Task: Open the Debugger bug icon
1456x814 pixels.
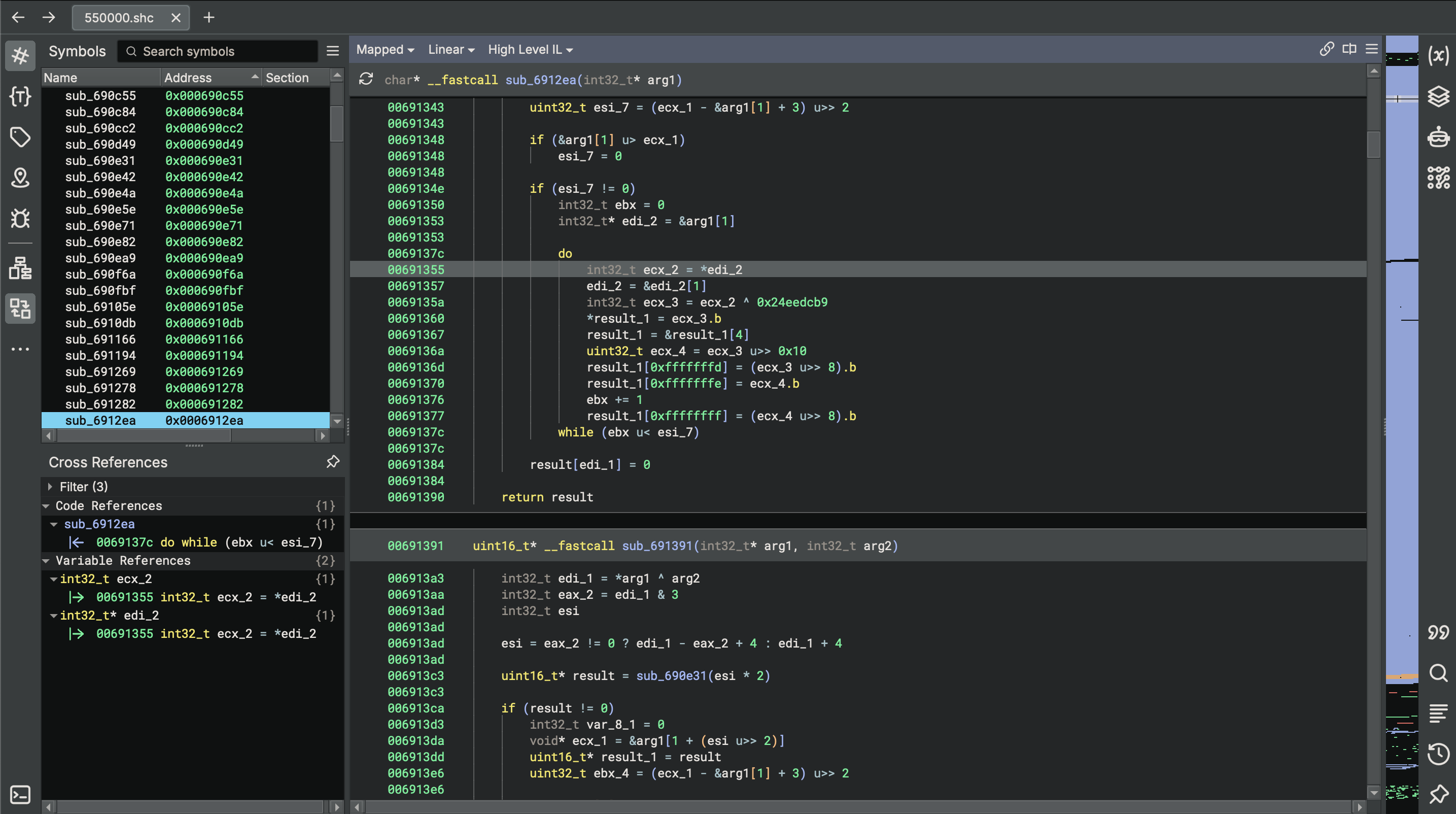Action: click(x=20, y=218)
